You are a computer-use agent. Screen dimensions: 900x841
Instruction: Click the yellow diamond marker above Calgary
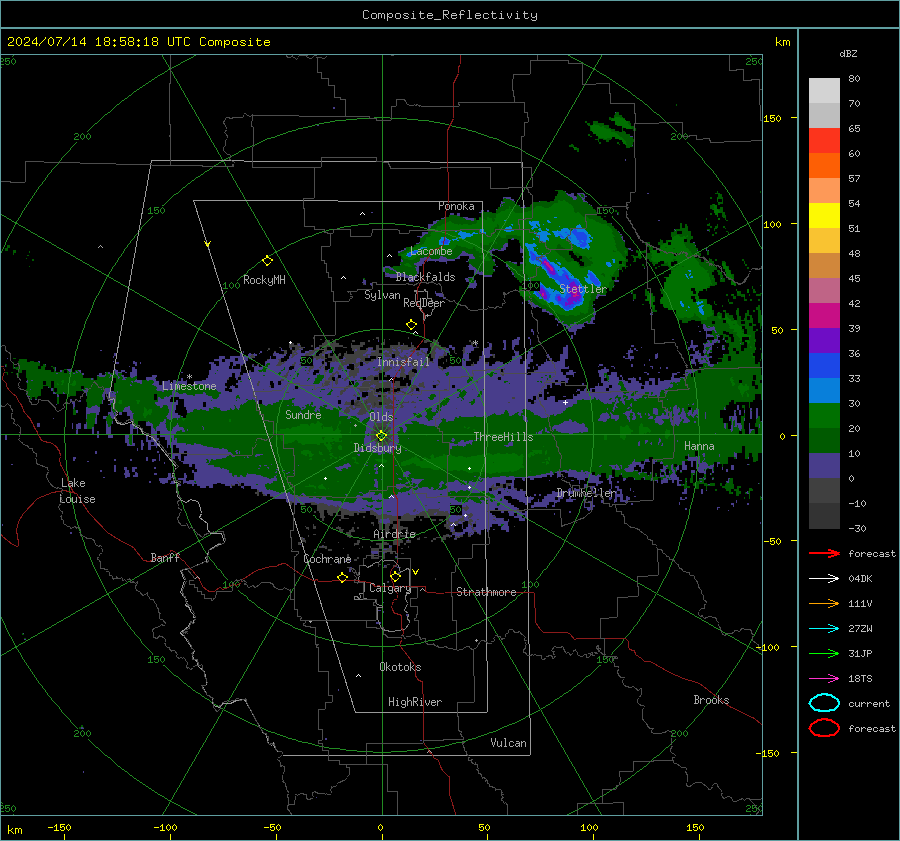[395, 576]
